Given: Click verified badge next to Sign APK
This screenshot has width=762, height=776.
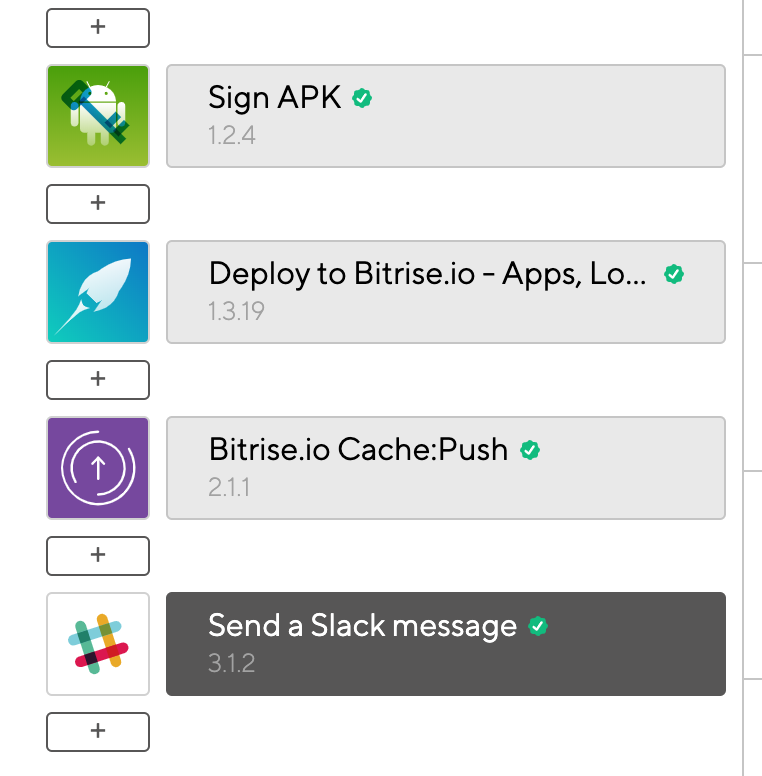Looking at the screenshot, I should (362, 97).
